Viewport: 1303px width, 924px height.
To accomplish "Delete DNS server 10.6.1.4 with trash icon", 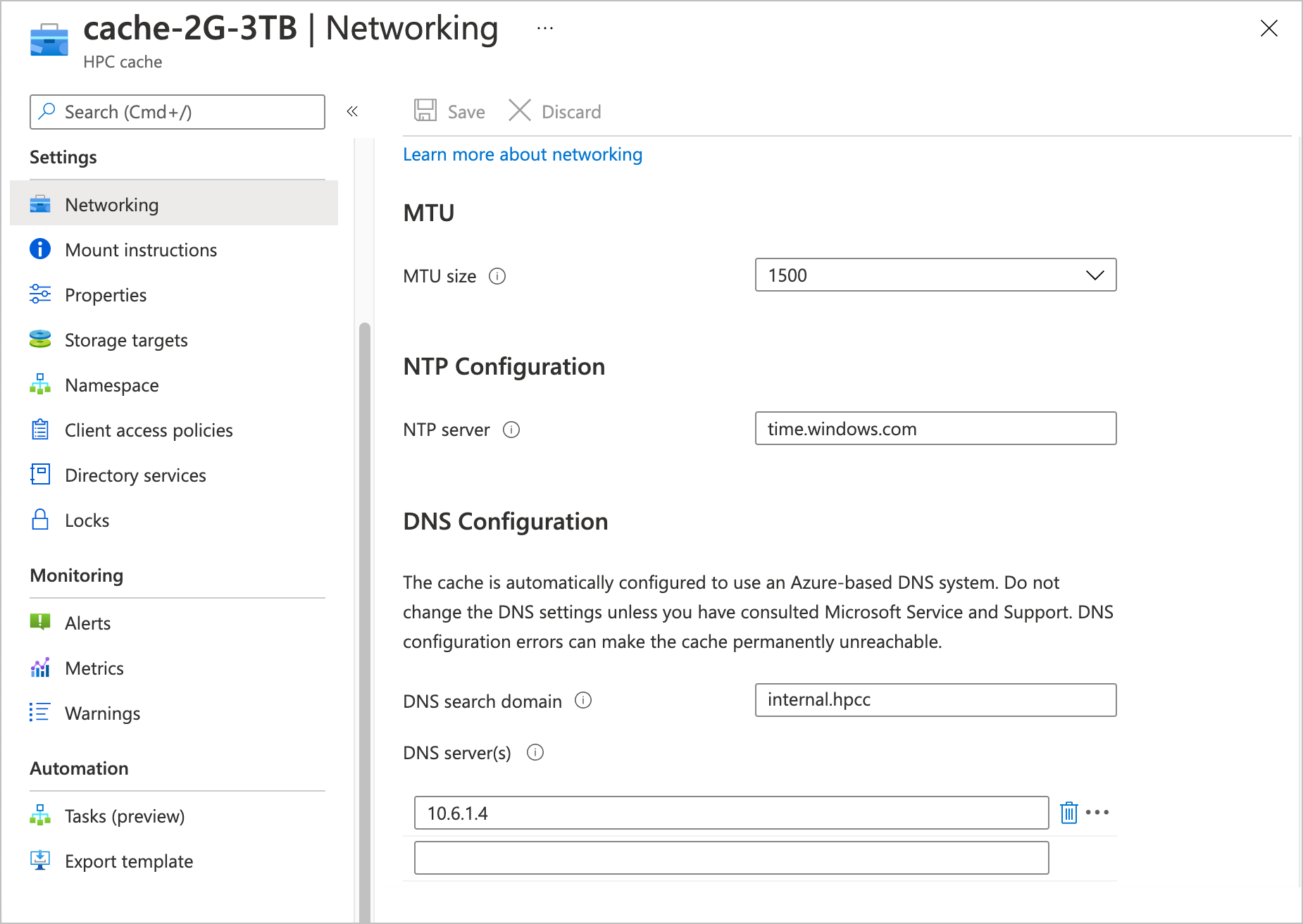I will pyautogui.click(x=1068, y=812).
